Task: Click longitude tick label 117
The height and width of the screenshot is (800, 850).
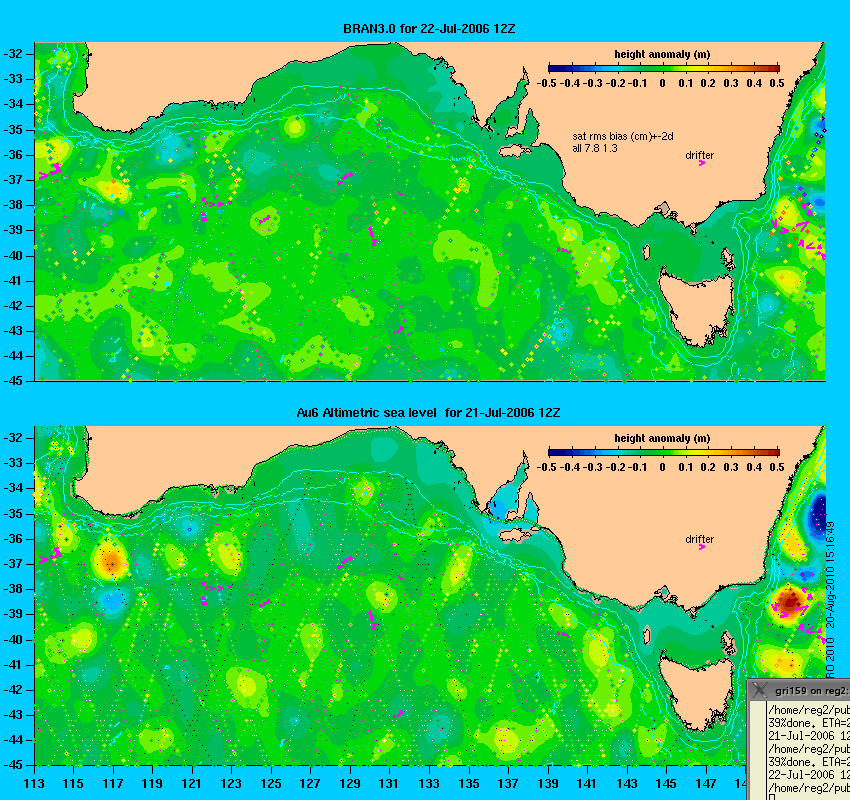Action: coord(113,784)
